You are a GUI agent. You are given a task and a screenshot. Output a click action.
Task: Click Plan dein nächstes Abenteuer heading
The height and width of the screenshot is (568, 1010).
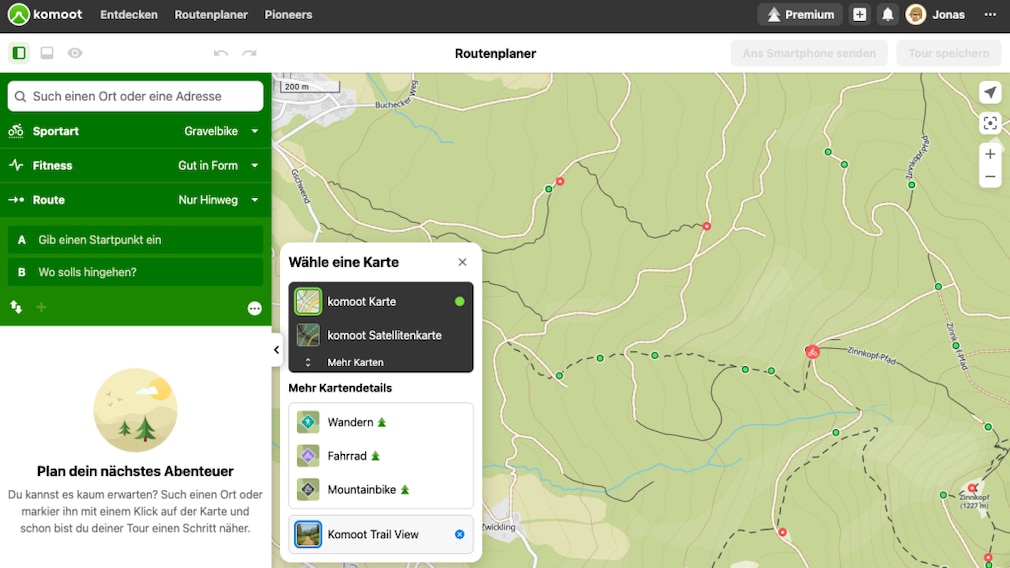click(x=135, y=471)
